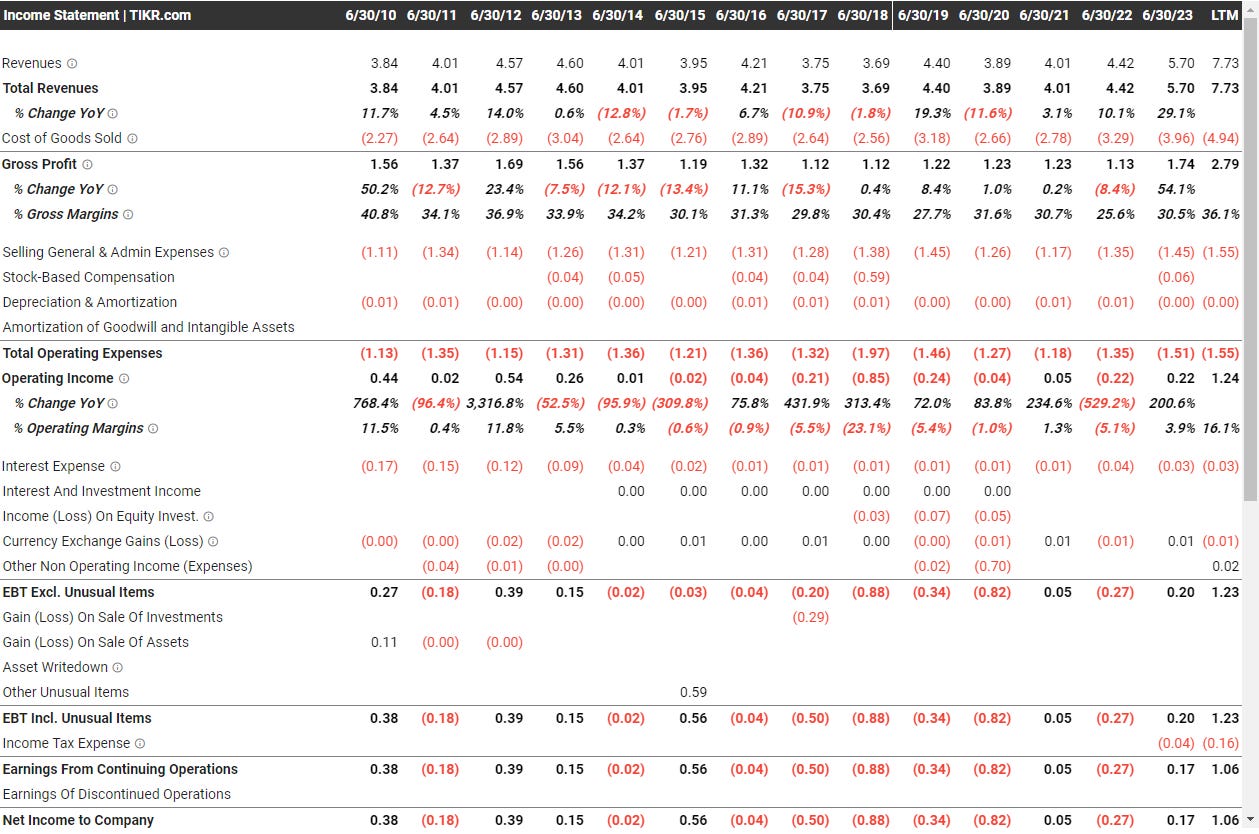
Task: Click the 6/30/19 column header
Action: (924, 15)
